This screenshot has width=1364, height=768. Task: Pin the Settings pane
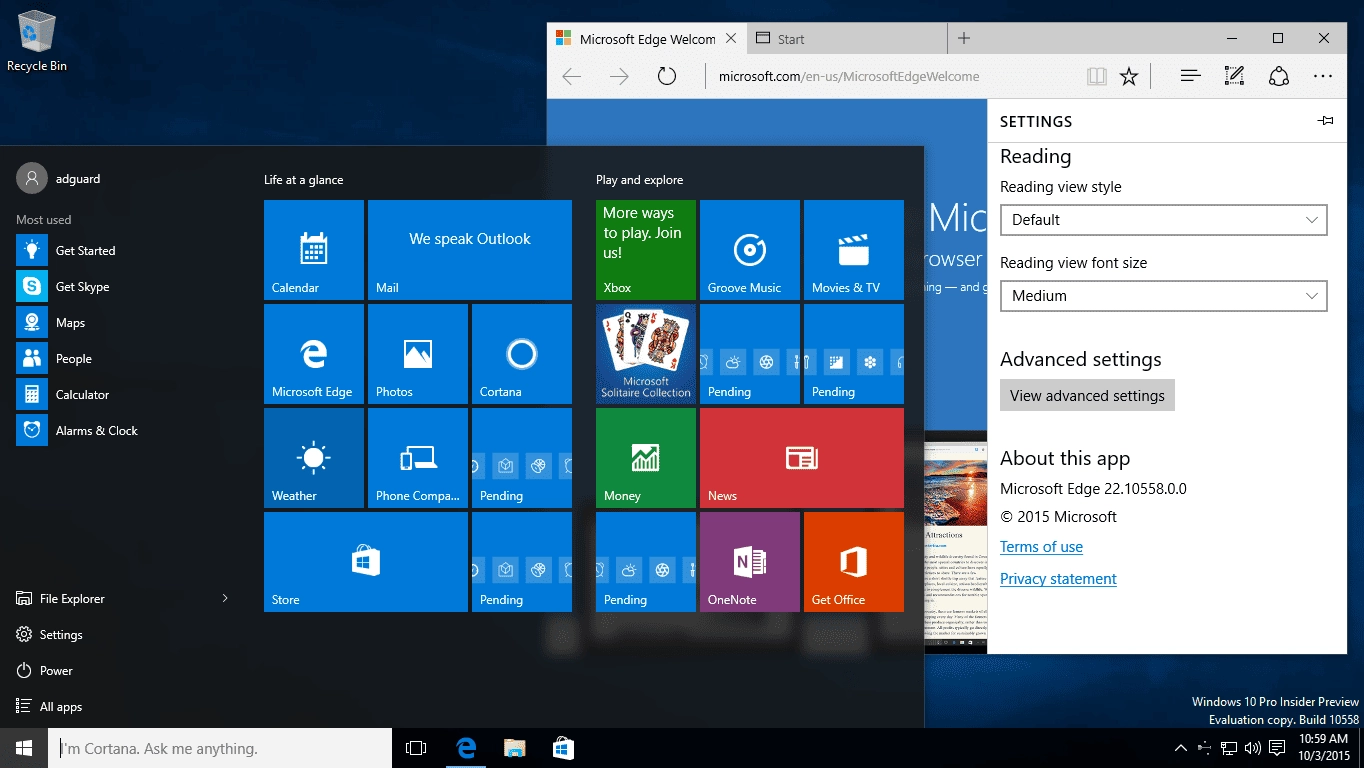[1326, 121]
